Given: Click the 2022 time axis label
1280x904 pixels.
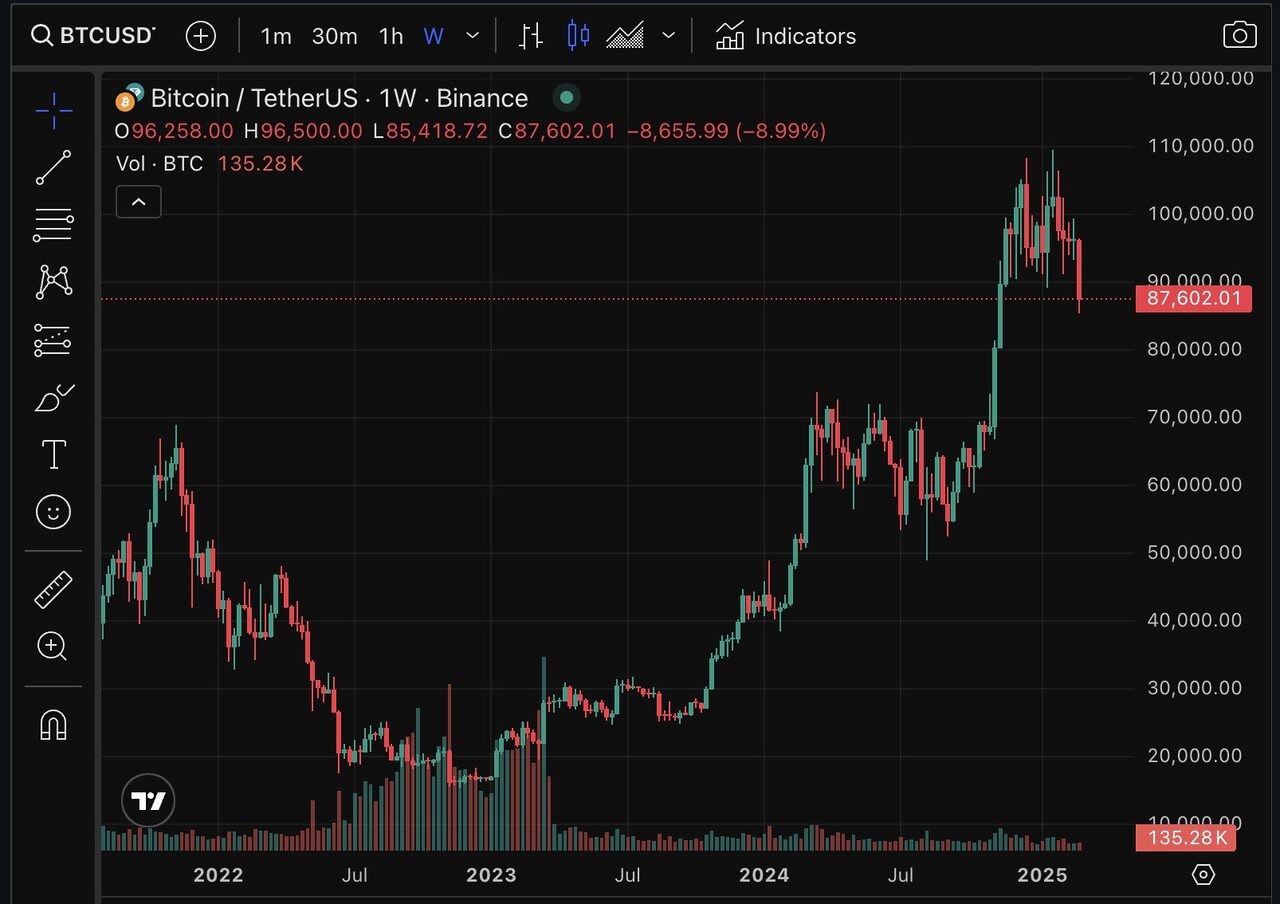Looking at the screenshot, I should click(x=218, y=875).
